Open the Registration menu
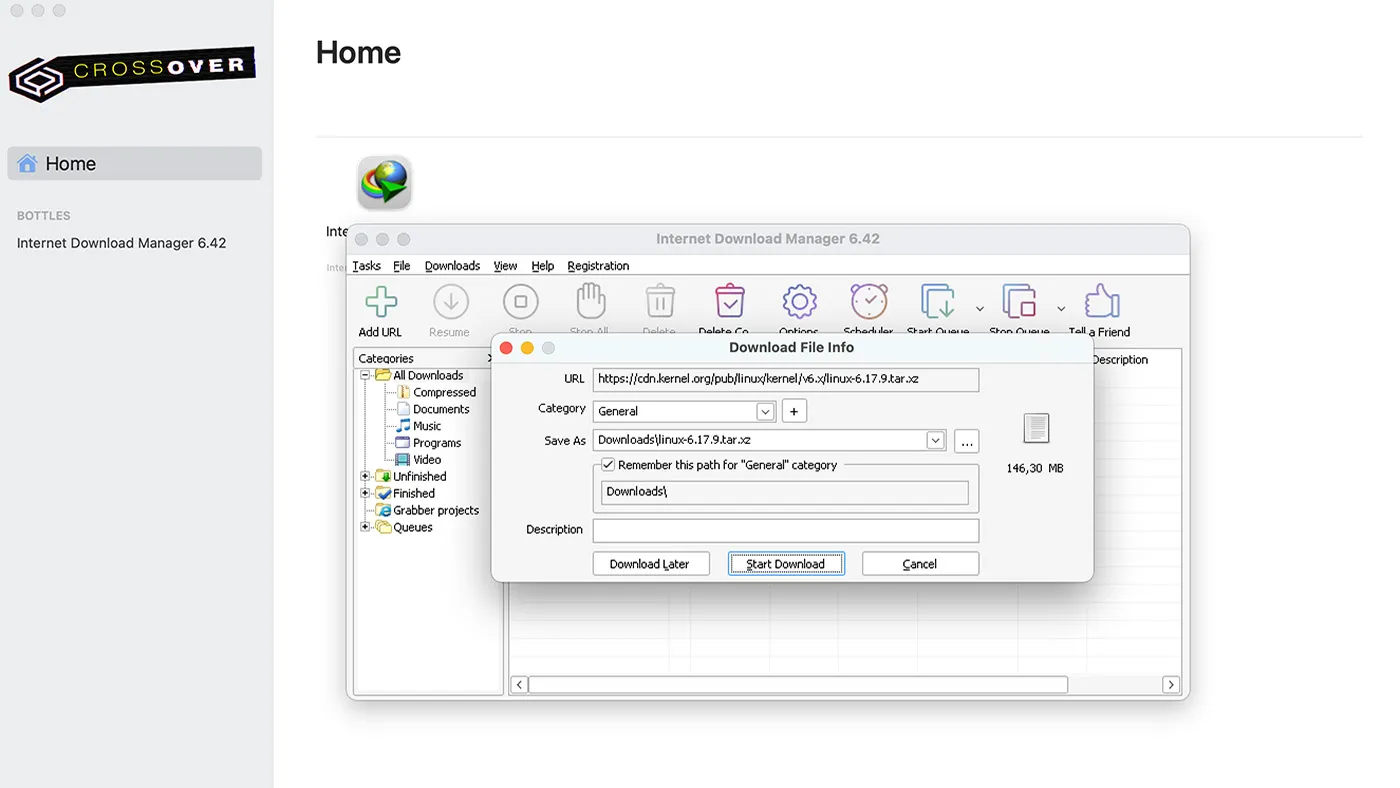The image size is (1400, 788). click(597, 266)
